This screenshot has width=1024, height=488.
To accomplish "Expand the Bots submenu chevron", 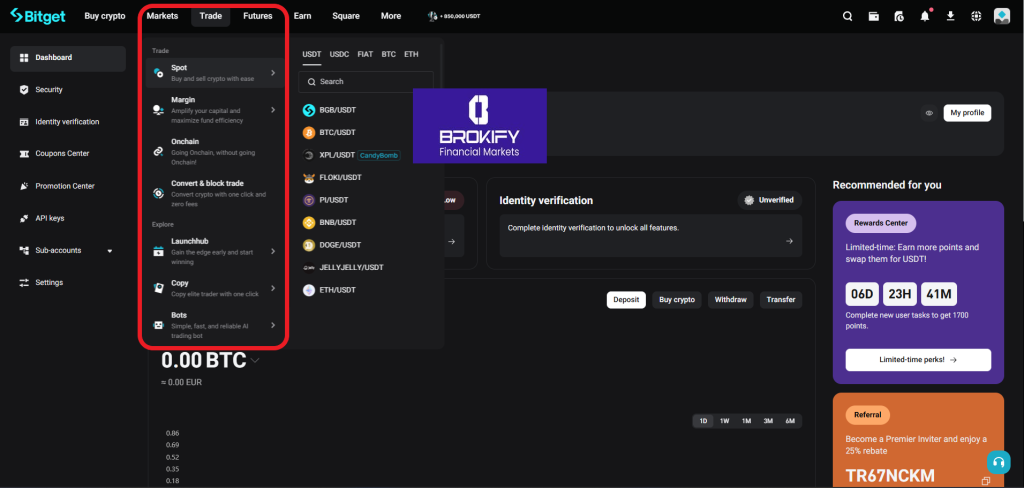I will 273,325.
